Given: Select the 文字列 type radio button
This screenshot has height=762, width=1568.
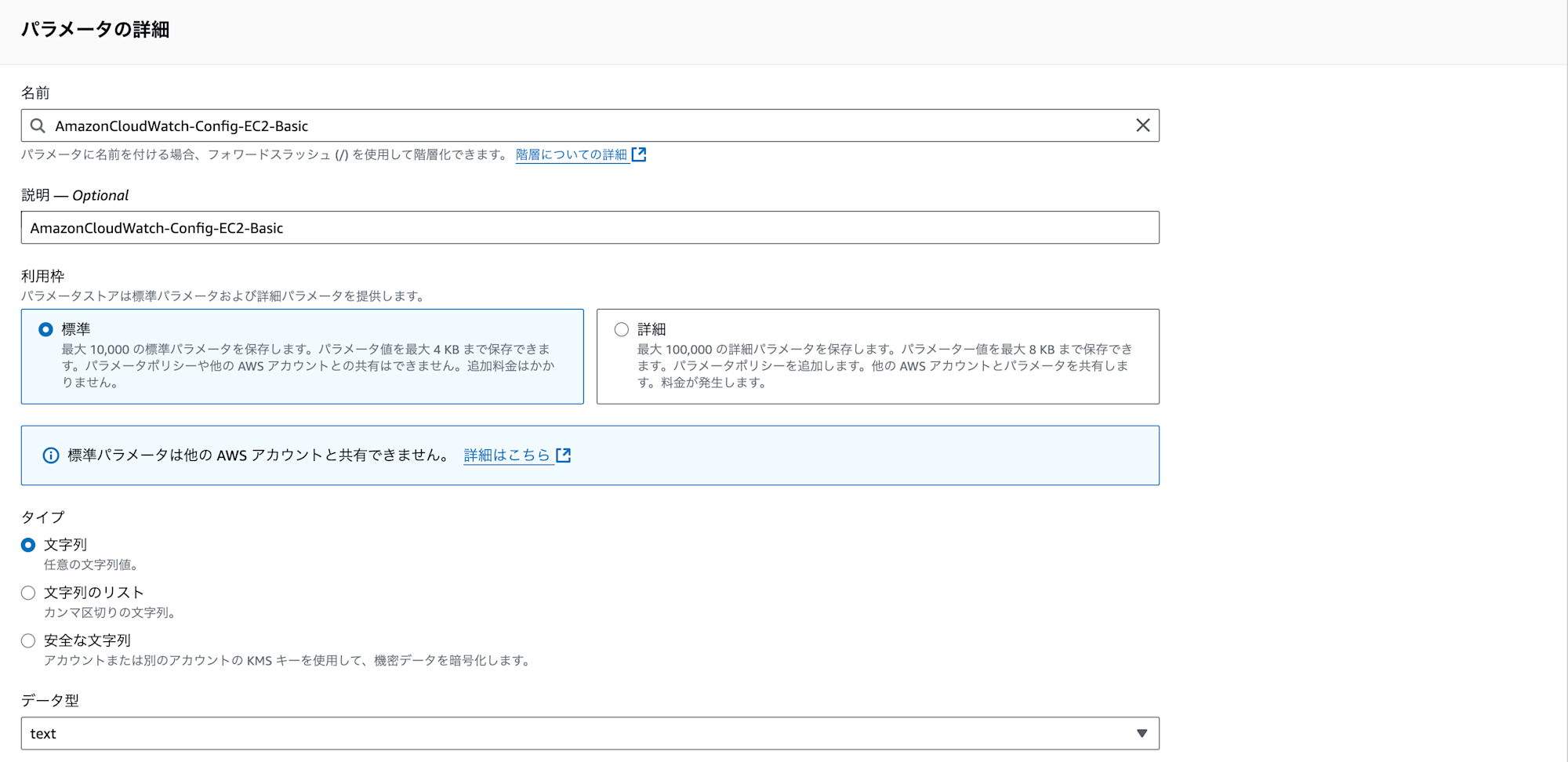Looking at the screenshot, I should pos(28,545).
